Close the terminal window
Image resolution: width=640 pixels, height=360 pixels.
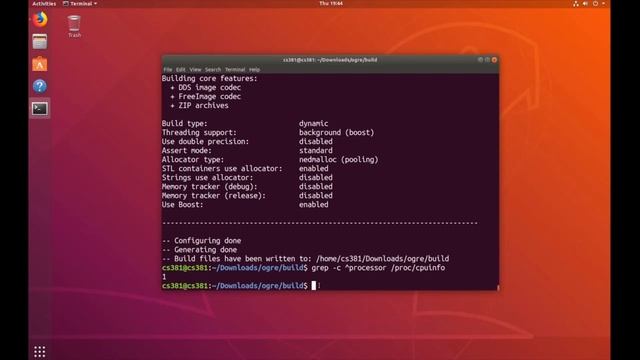coord(494,60)
